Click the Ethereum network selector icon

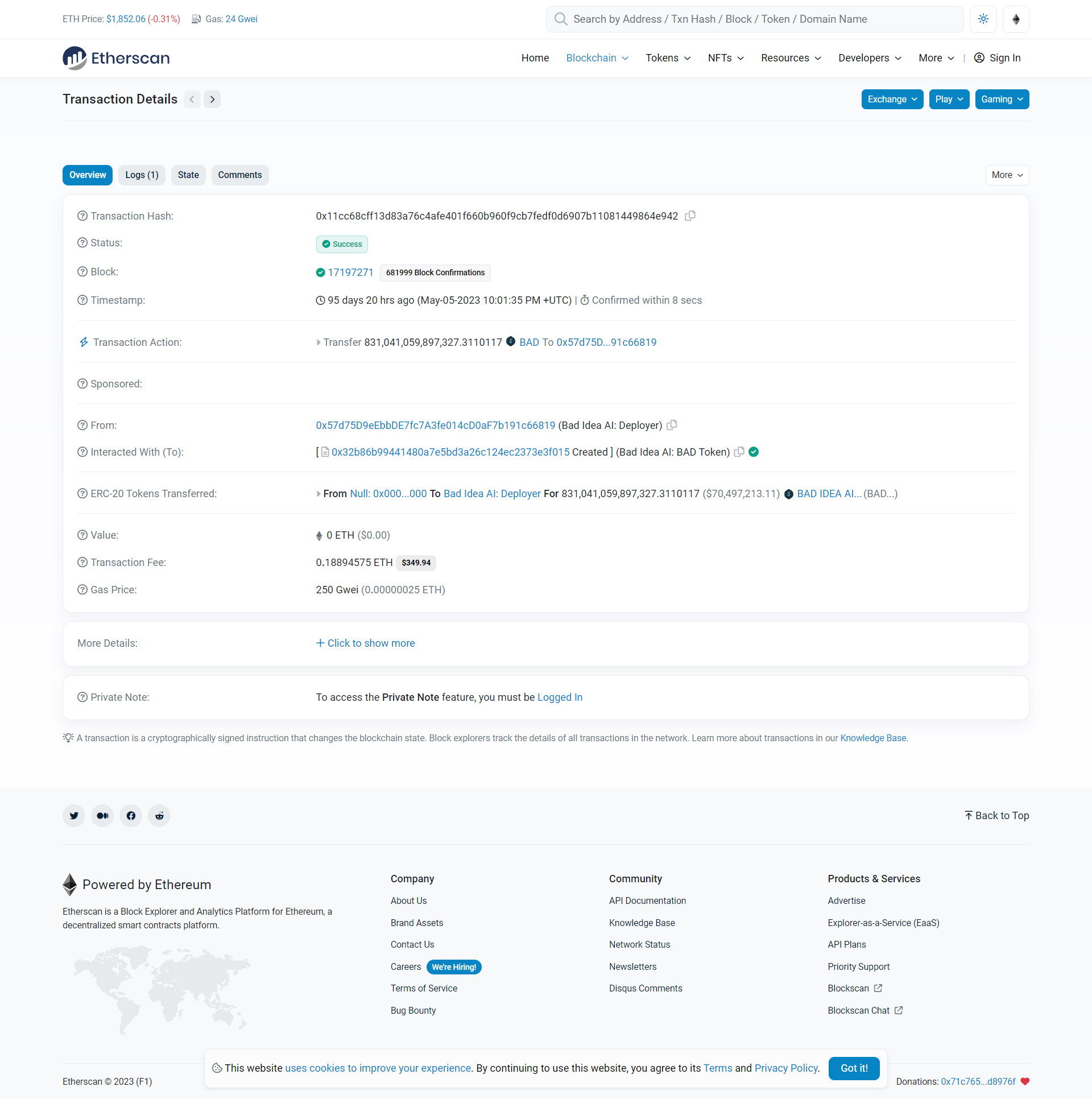[x=1016, y=19]
